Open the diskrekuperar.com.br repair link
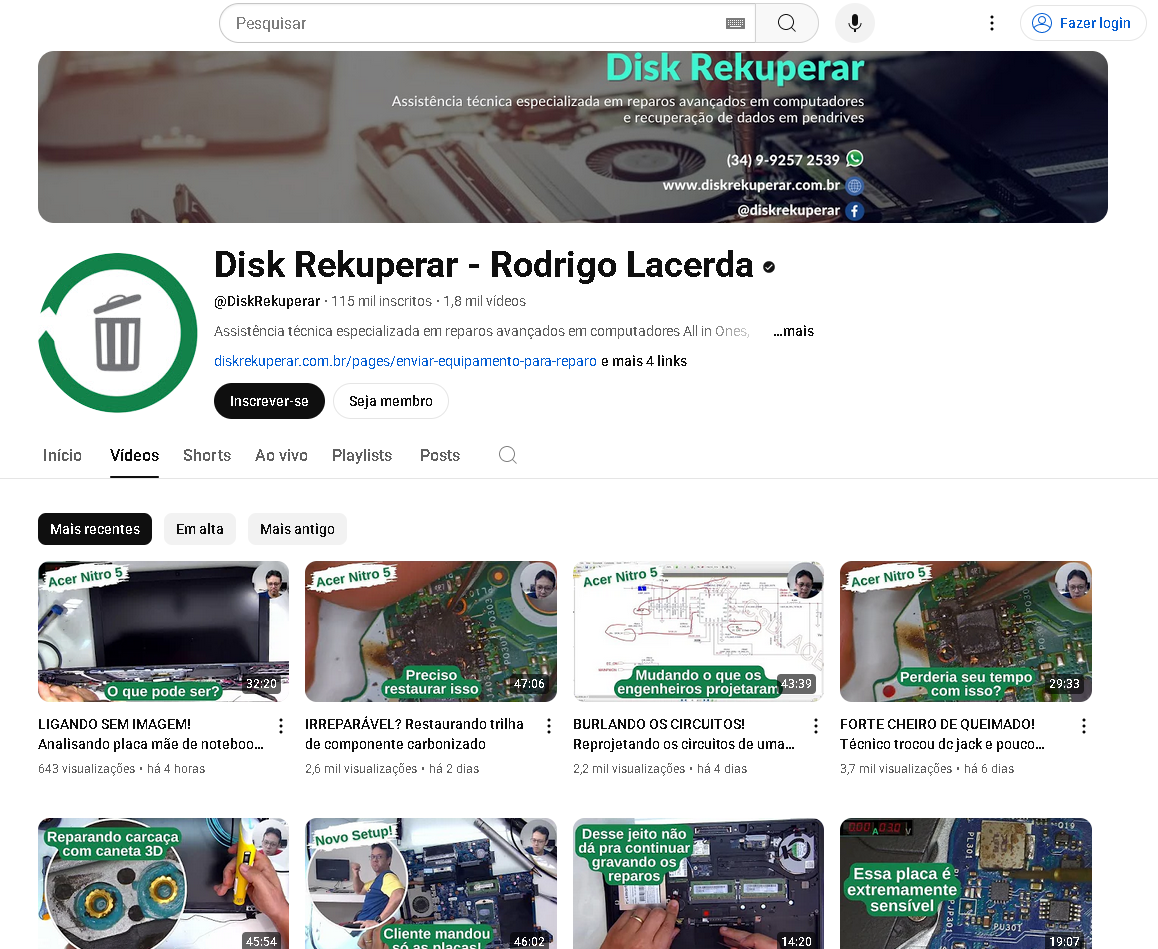This screenshot has width=1158, height=949. (x=405, y=361)
